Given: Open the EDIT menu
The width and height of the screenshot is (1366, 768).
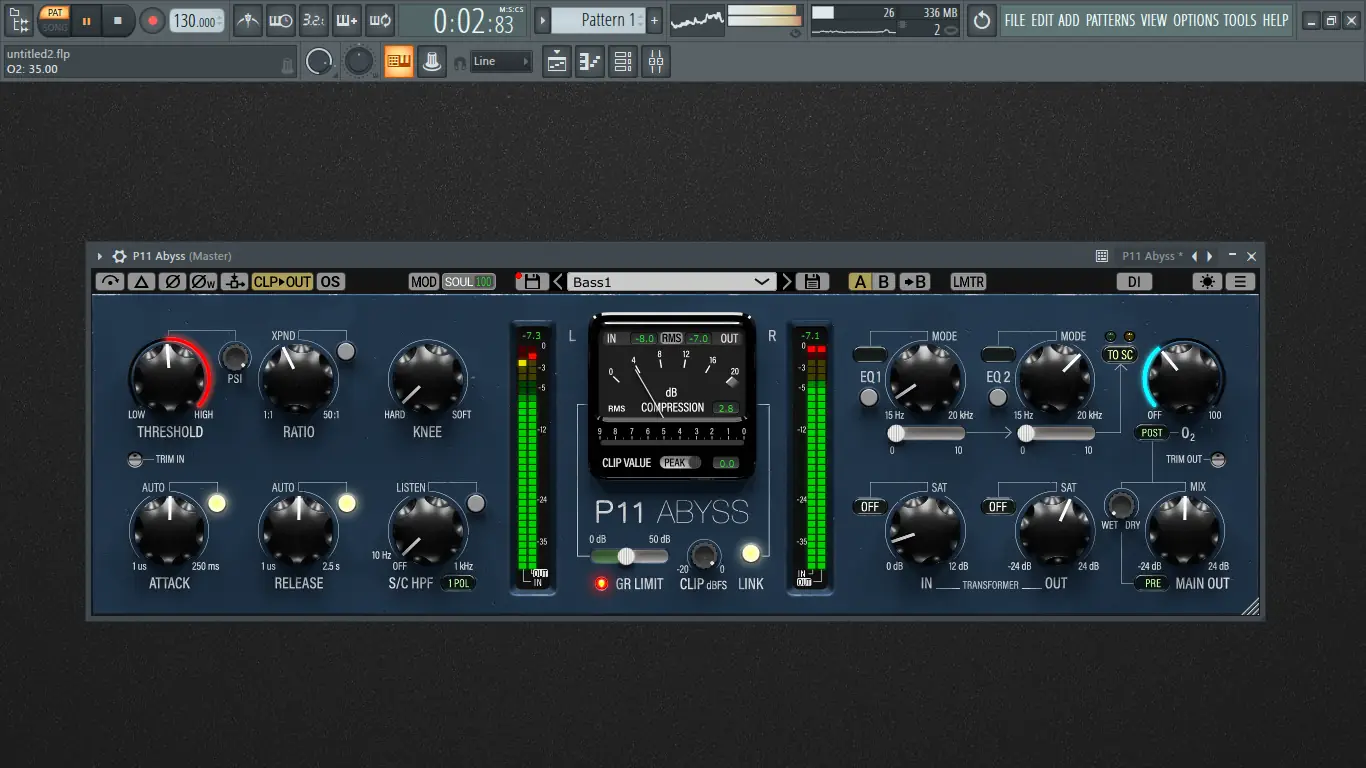Looking at the screenshot, I should 1042,20.
